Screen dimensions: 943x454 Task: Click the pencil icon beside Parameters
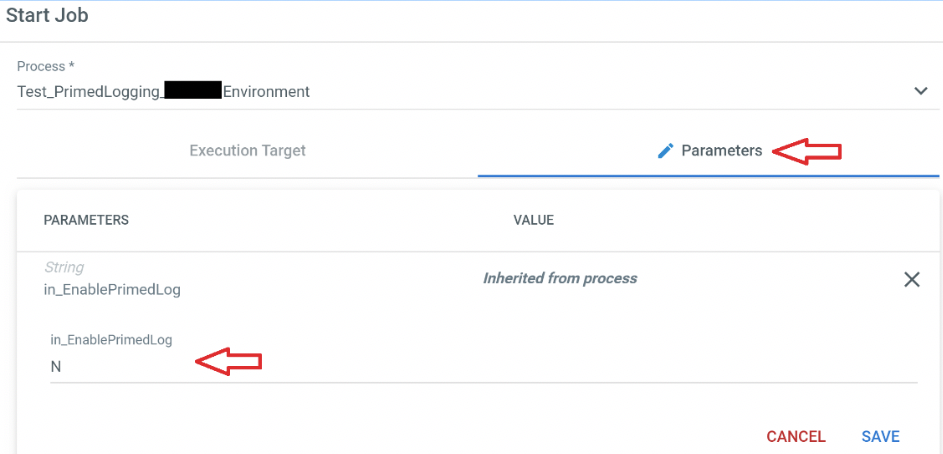(665, 151)
